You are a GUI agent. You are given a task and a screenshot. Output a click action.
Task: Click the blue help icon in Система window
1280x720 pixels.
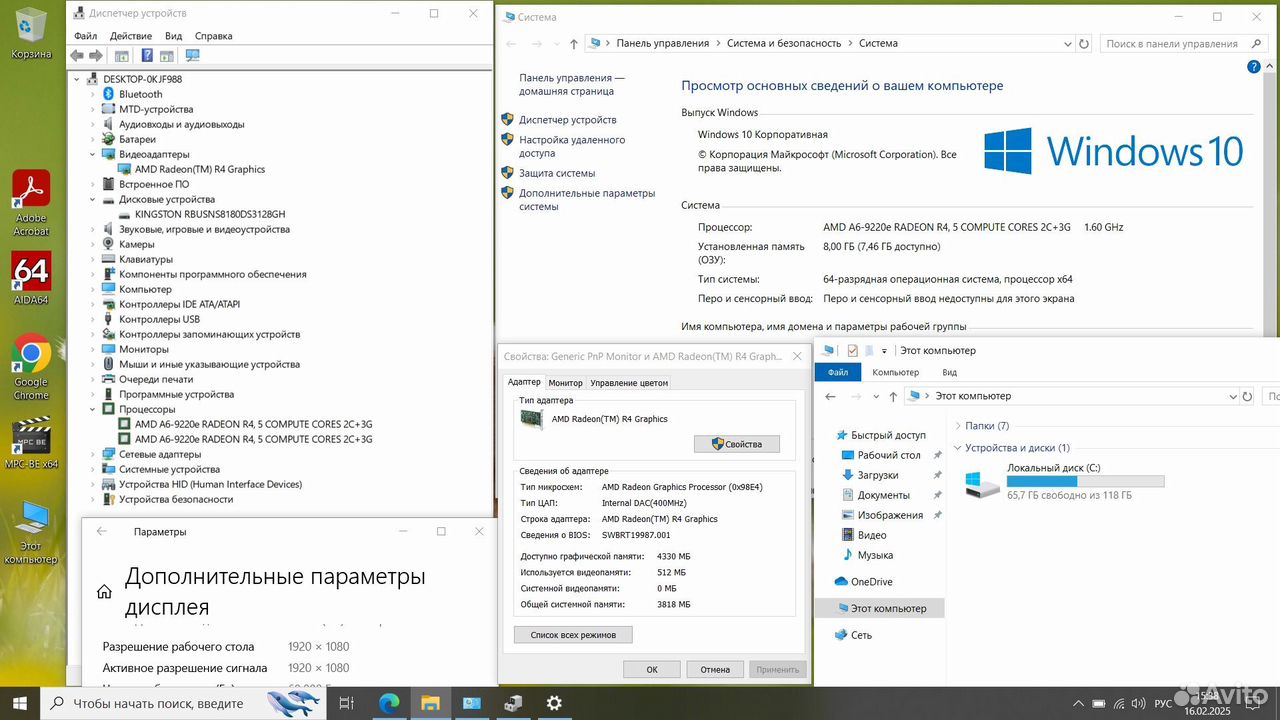point(1254,67)
